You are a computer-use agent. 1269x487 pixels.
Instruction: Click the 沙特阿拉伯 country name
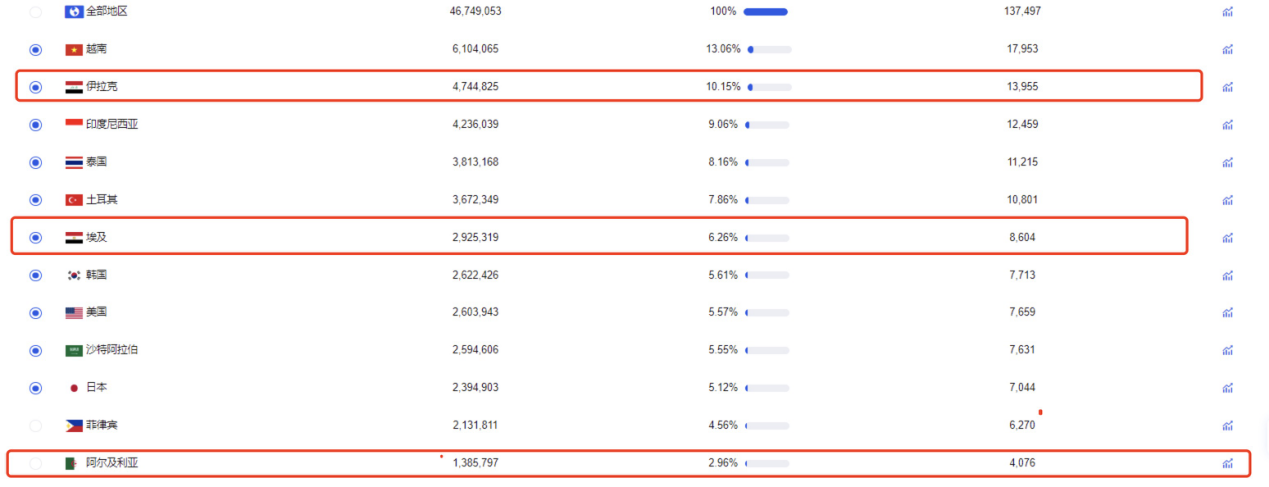112,350
